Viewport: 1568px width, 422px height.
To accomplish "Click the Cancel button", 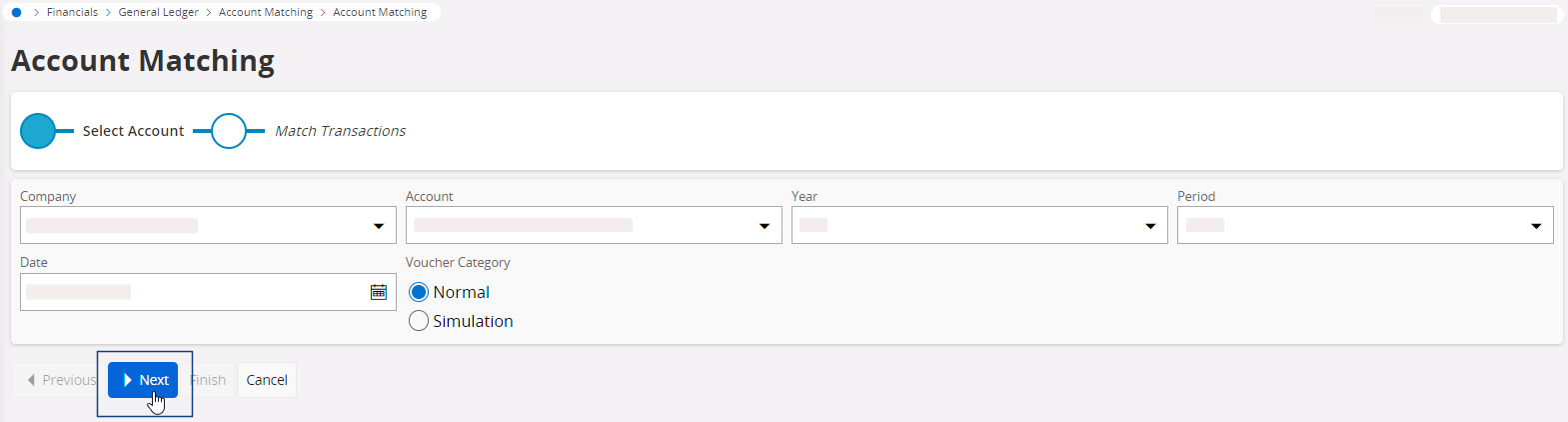I will point(267,380).
